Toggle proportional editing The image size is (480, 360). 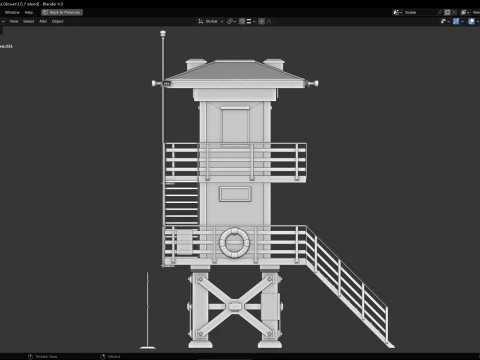[x=262, y=21]
